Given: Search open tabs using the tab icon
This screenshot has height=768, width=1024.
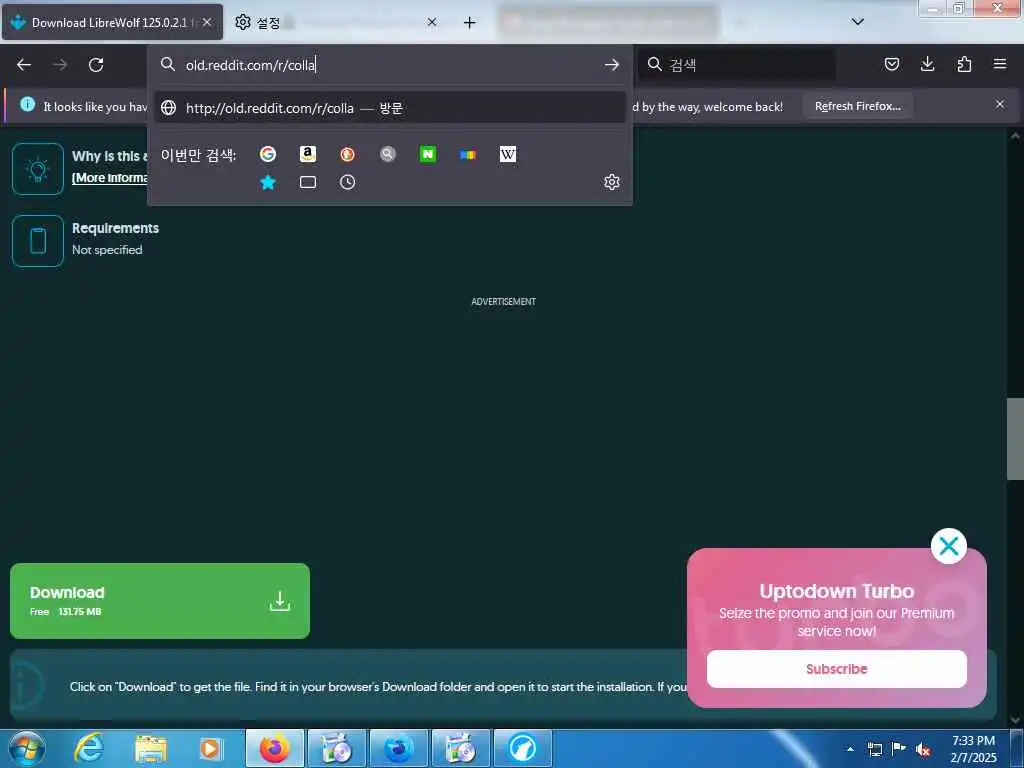Looking at the screenshot, I should tap(308, 182).
